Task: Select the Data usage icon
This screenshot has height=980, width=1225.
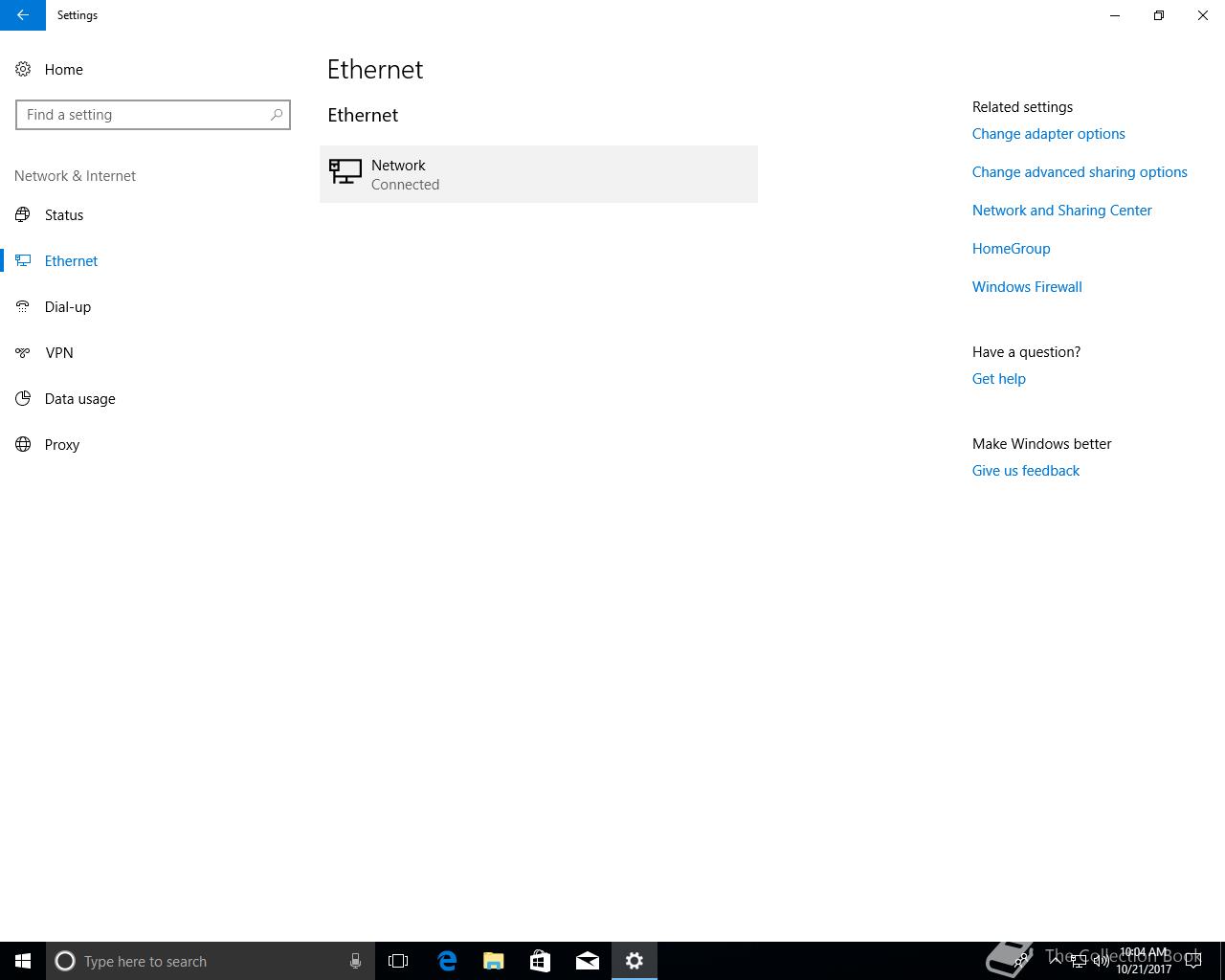Action: (x=23, y=398)
